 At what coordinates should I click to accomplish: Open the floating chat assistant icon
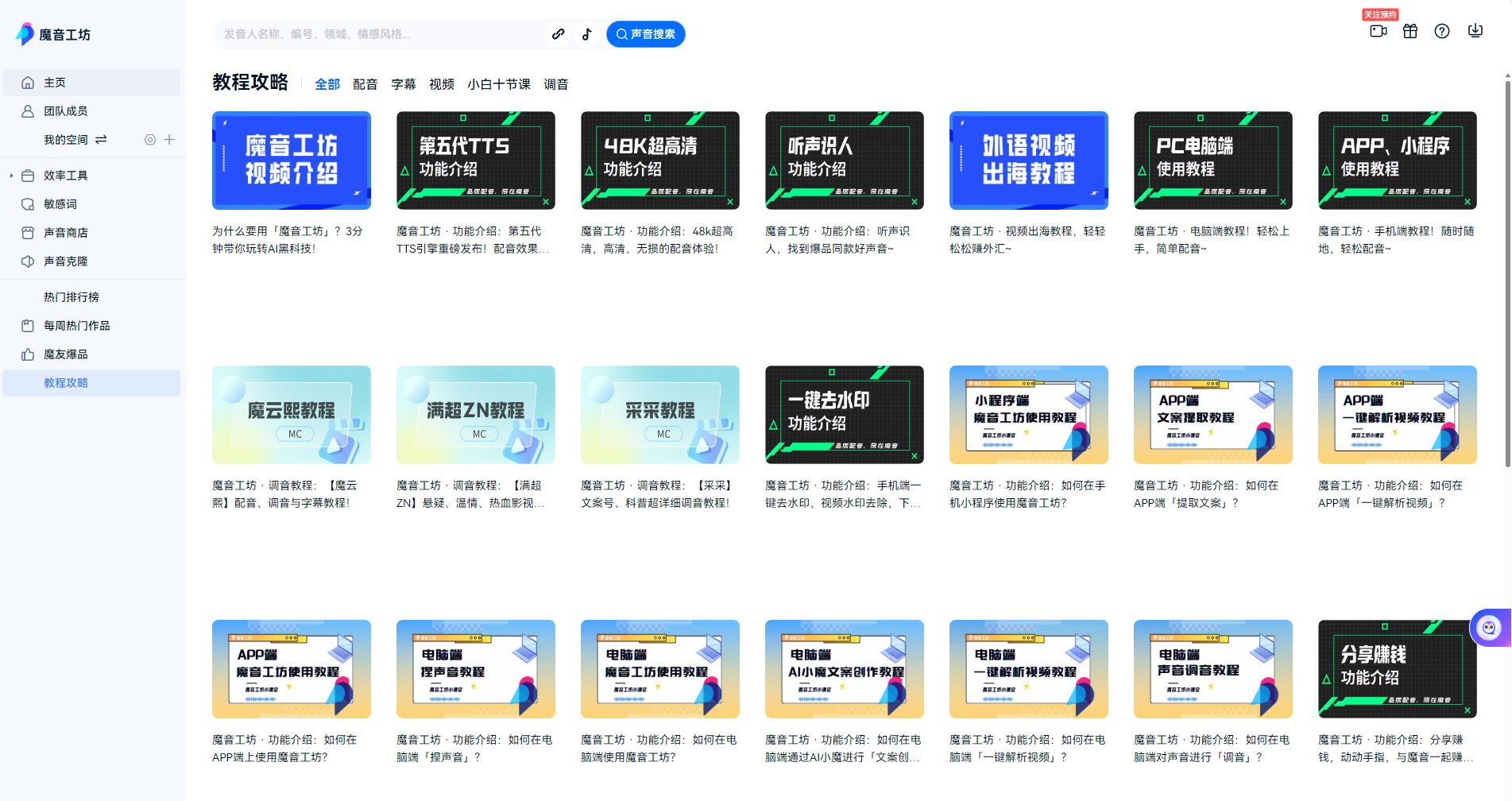(x=1489, y=628)
